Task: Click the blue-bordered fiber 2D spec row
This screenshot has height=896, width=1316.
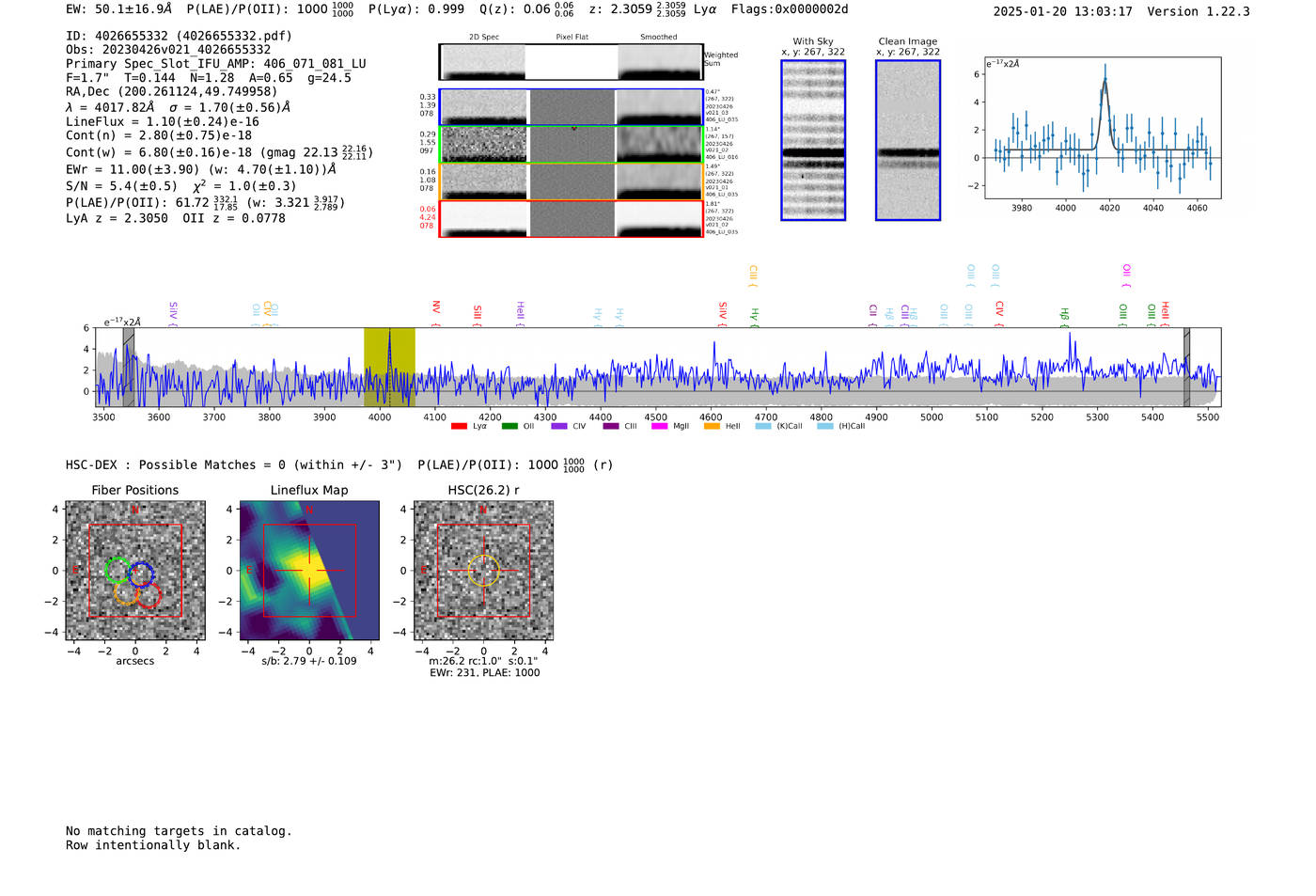Action: (x=571, y=107)
